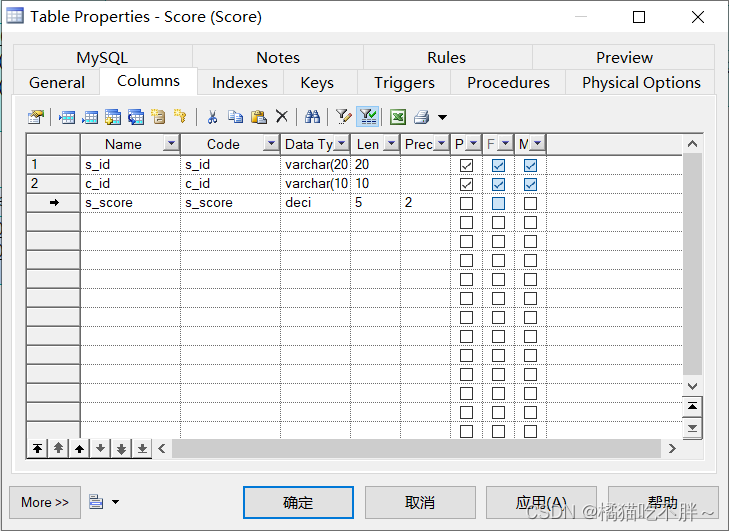Image resolution: width=729 pixels, height=531 pixels.
Task: Click the Properties icon in the toolbar
Action: pyautogui.click(x=36, y=117)
